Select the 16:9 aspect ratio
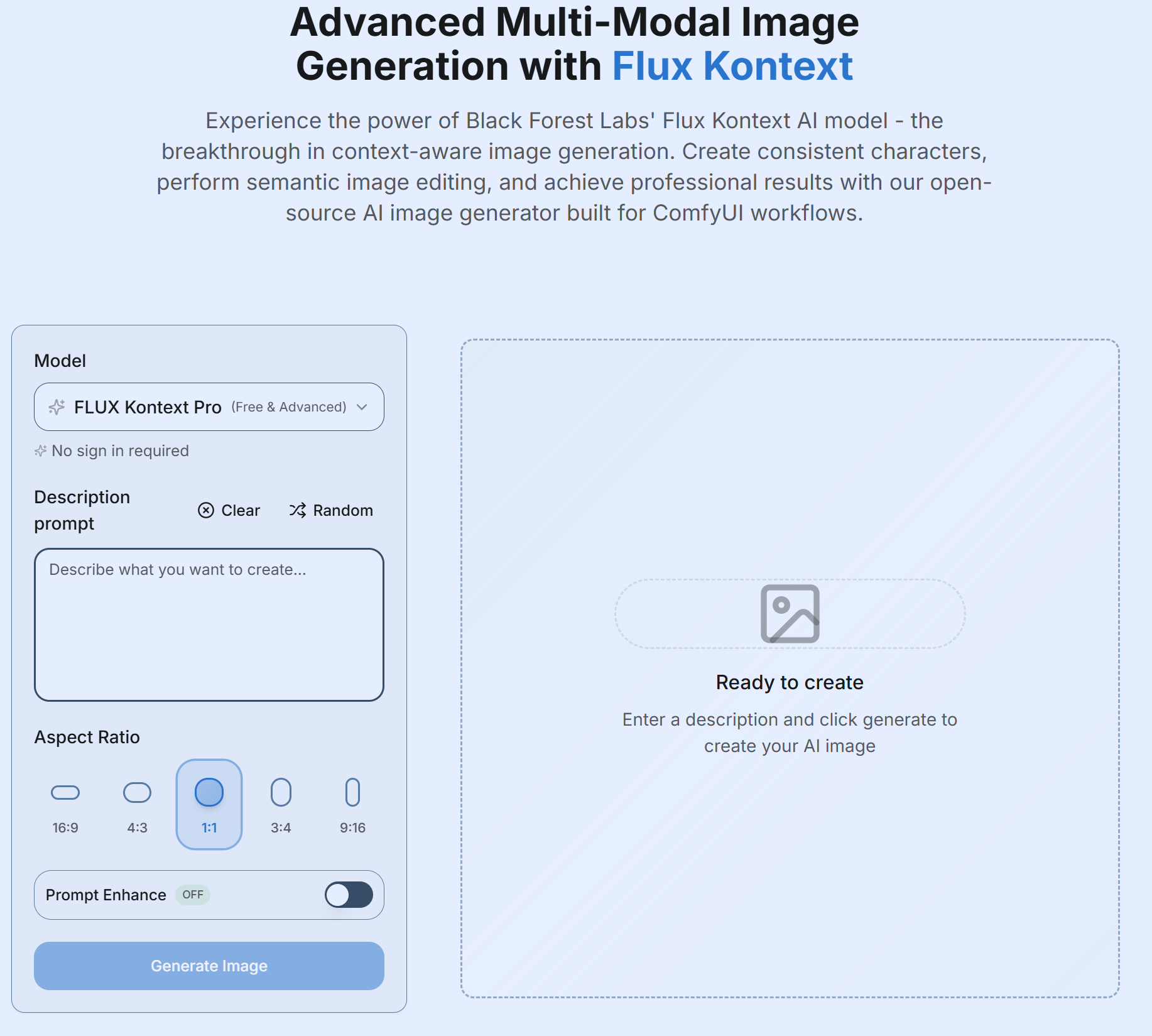Image resolution: width=1152 pixels, height=1036 pixels. pyautogui.click(x=65, y=805)
